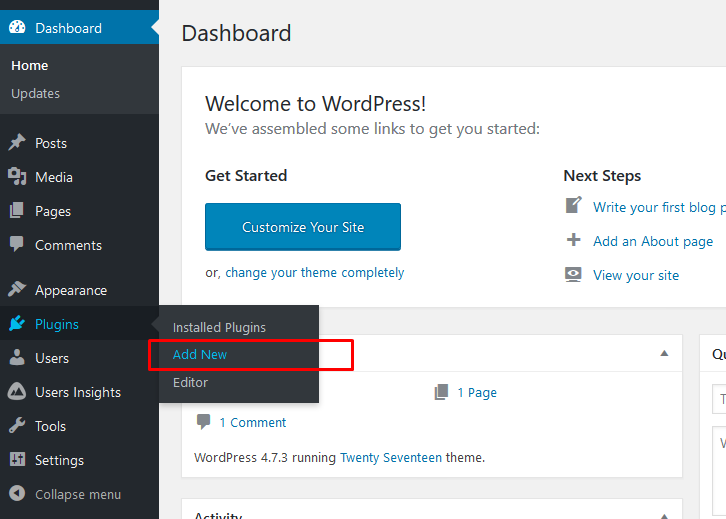
Task: Click the Appearance paintbrush icon
Action: pos(17,289)
